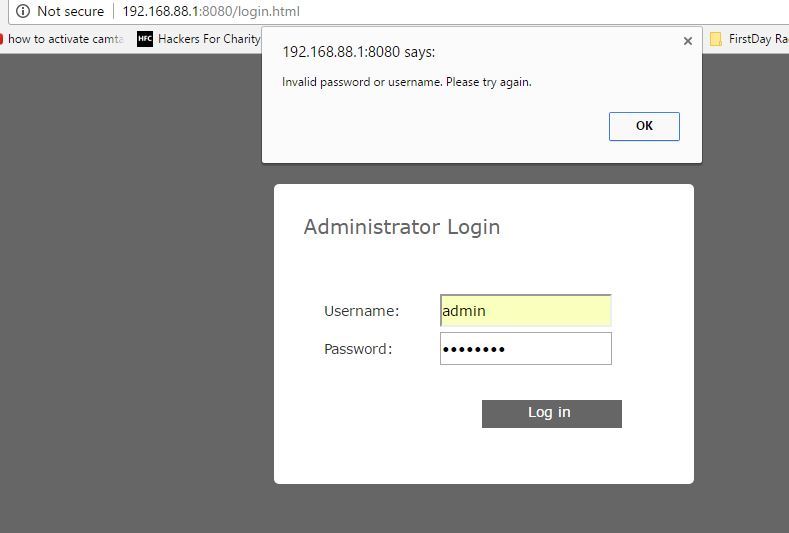
Task: Select the Password label text
Action: (x=358, y=349)
